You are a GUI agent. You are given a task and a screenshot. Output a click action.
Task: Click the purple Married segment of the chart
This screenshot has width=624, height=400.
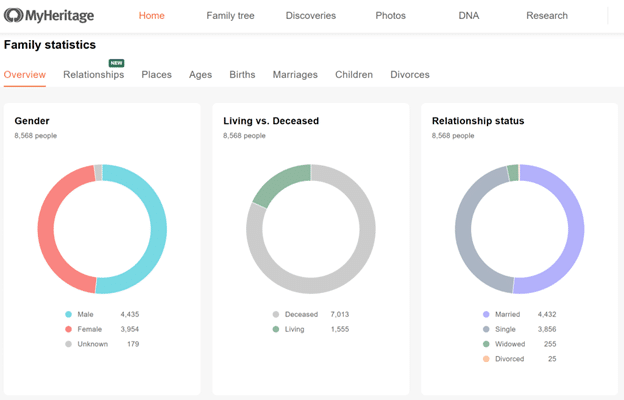[576, 229]
